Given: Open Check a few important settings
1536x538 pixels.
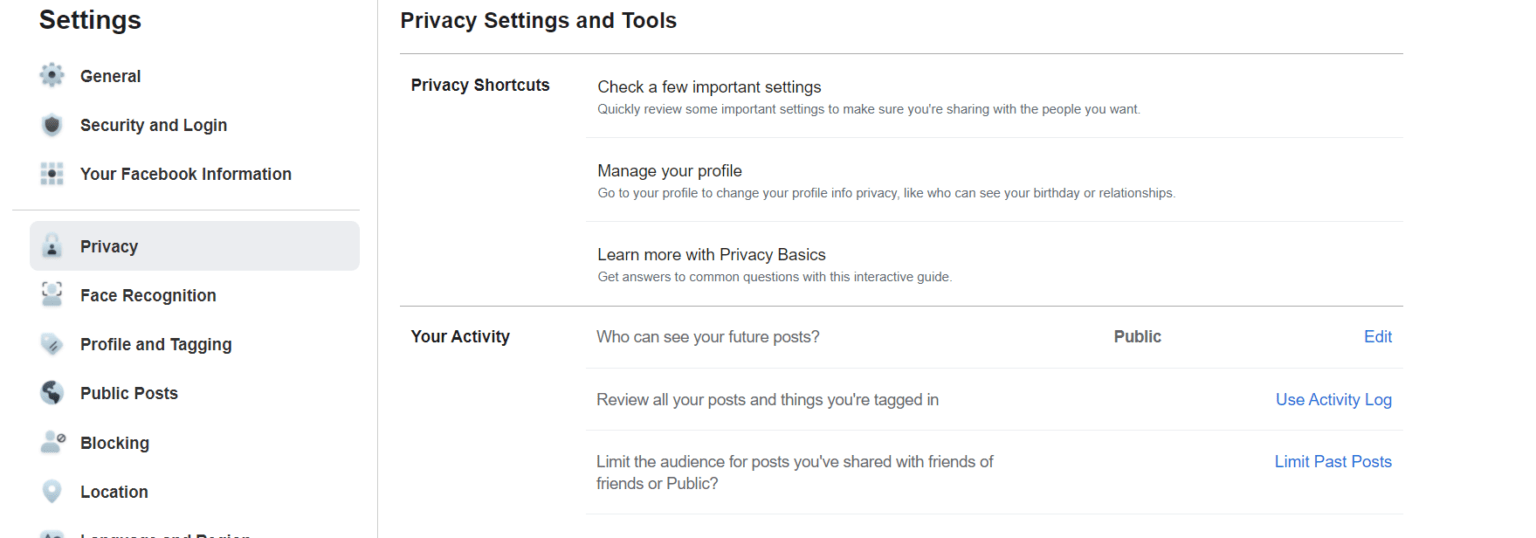Looking at the screenshot, I should [x=709, y=87].
